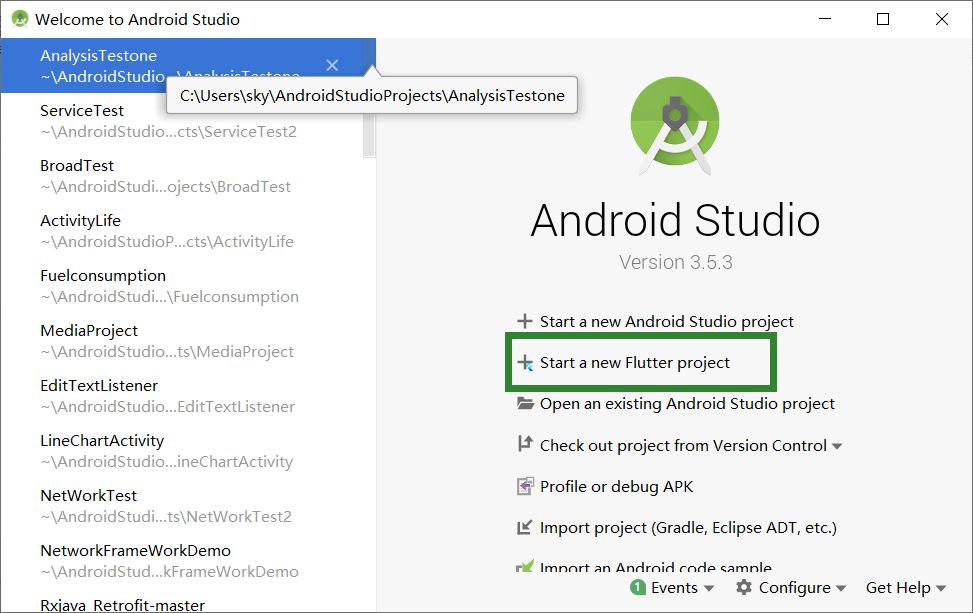Open the Events dropdown arrow
Image resolution: width=973 pixels, height=613 pixels.
[709, 588]
